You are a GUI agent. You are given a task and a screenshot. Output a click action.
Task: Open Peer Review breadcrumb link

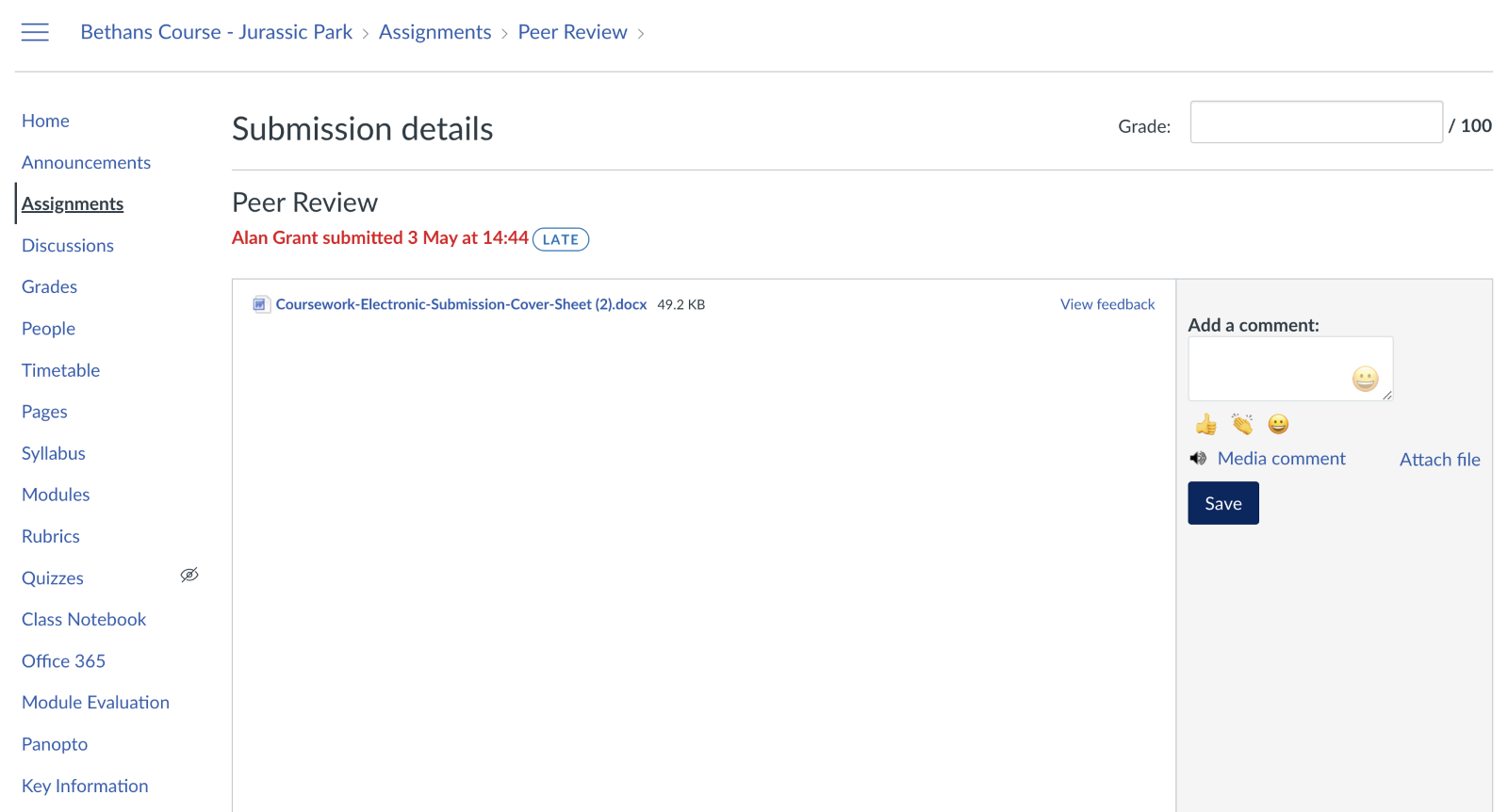(572, 32)
